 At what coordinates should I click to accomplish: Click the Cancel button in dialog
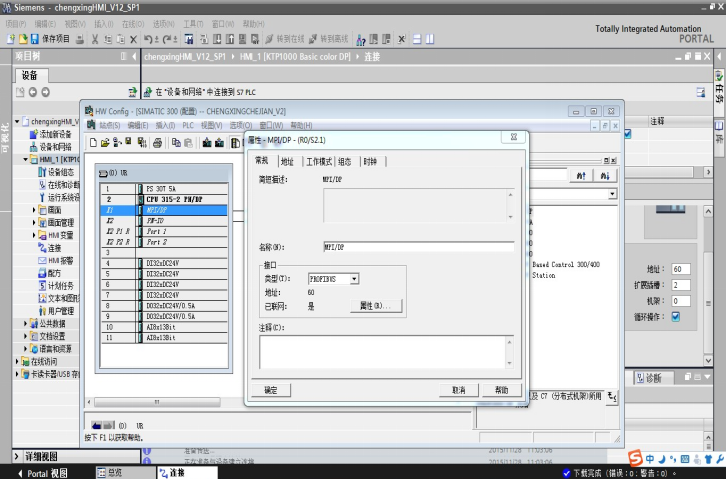[458, 390]
